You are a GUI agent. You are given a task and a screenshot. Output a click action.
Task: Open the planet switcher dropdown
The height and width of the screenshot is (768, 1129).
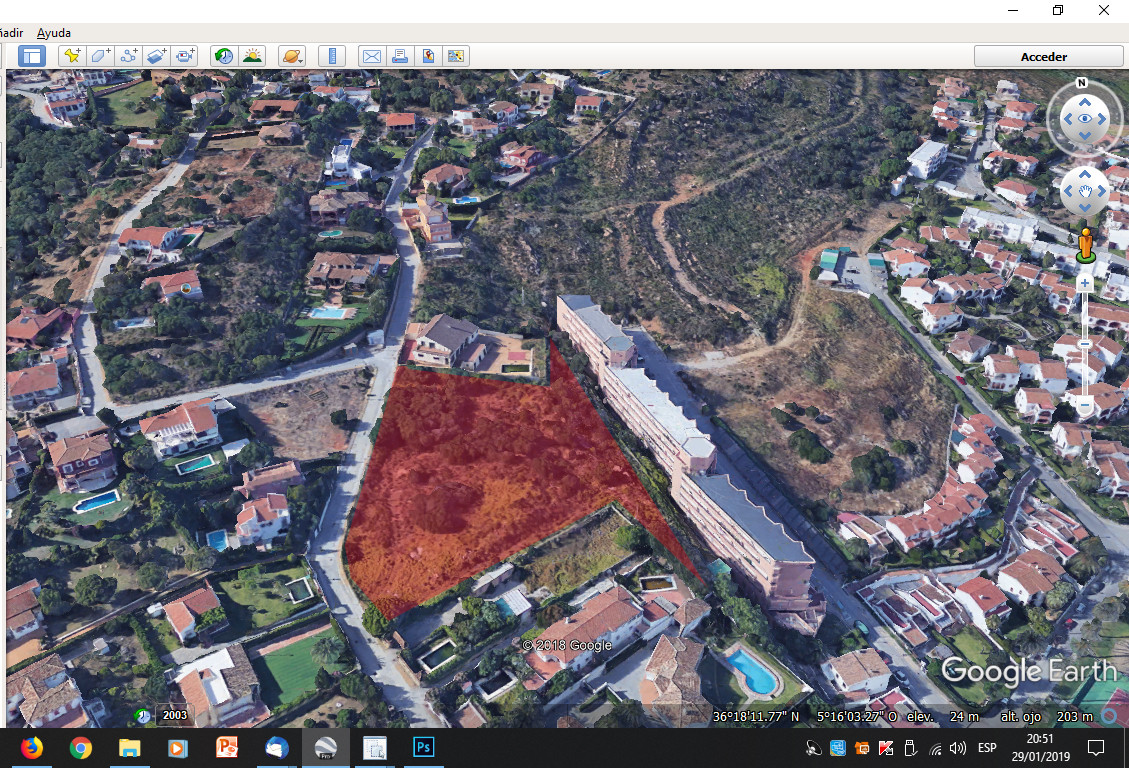[292, 56]
